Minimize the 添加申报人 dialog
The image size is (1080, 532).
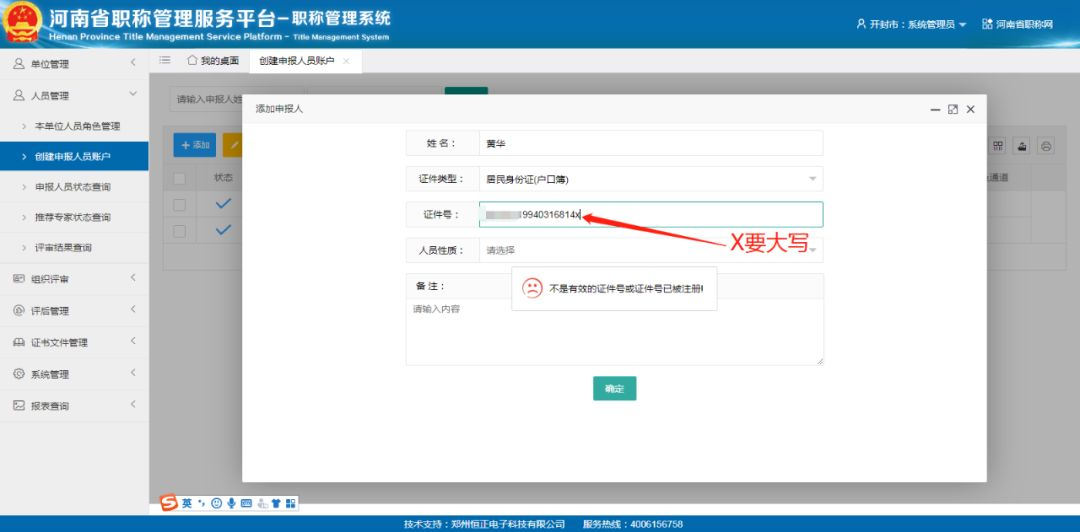point(935,110)
